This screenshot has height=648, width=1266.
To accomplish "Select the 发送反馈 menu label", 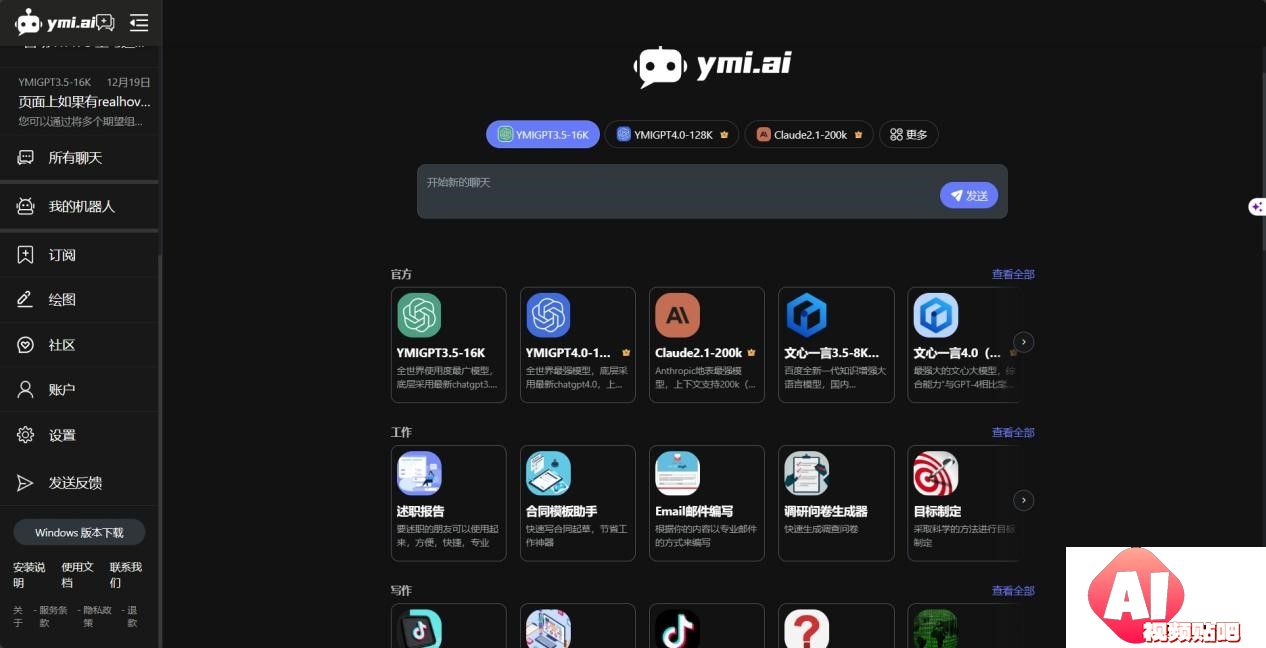I will (x=75, y=483).
